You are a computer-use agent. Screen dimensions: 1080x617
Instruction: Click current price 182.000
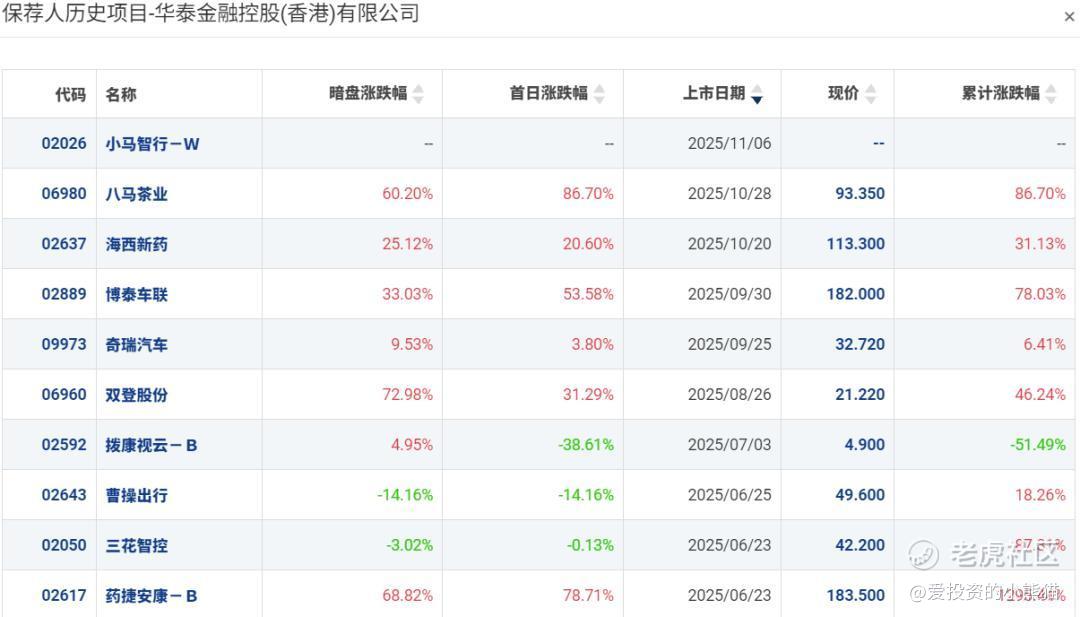pyautogui.click(x=855, y=294)
